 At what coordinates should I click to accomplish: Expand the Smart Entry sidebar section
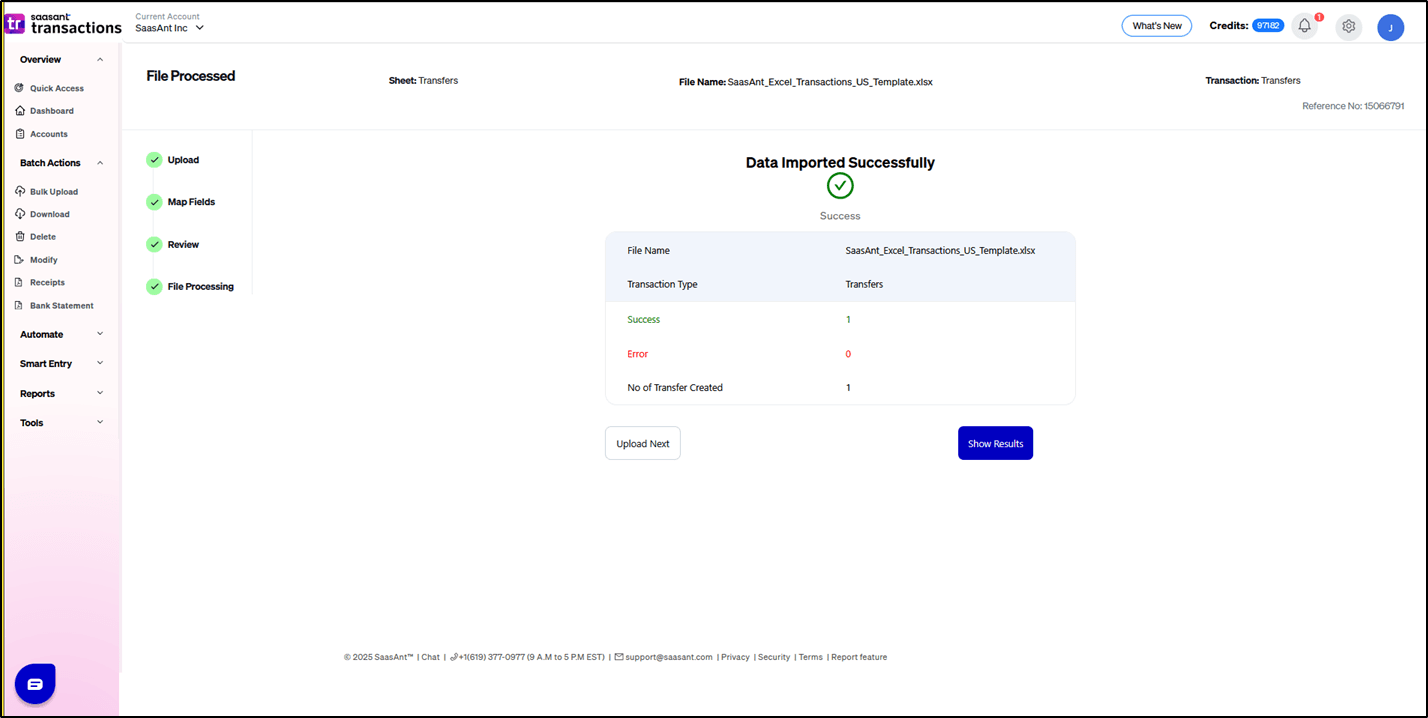(61, 364)
